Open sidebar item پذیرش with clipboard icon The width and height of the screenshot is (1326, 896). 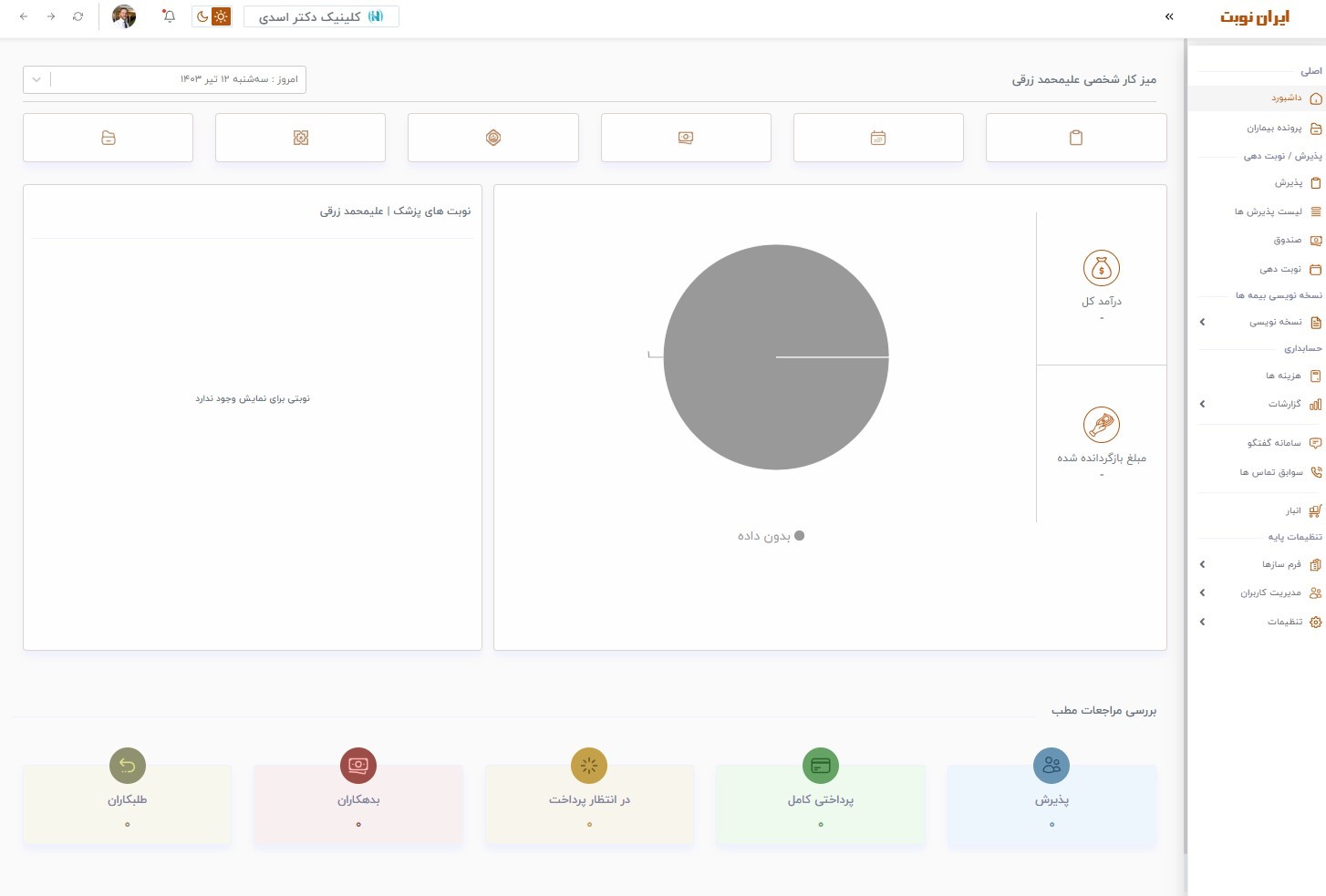click(1257, 183)
